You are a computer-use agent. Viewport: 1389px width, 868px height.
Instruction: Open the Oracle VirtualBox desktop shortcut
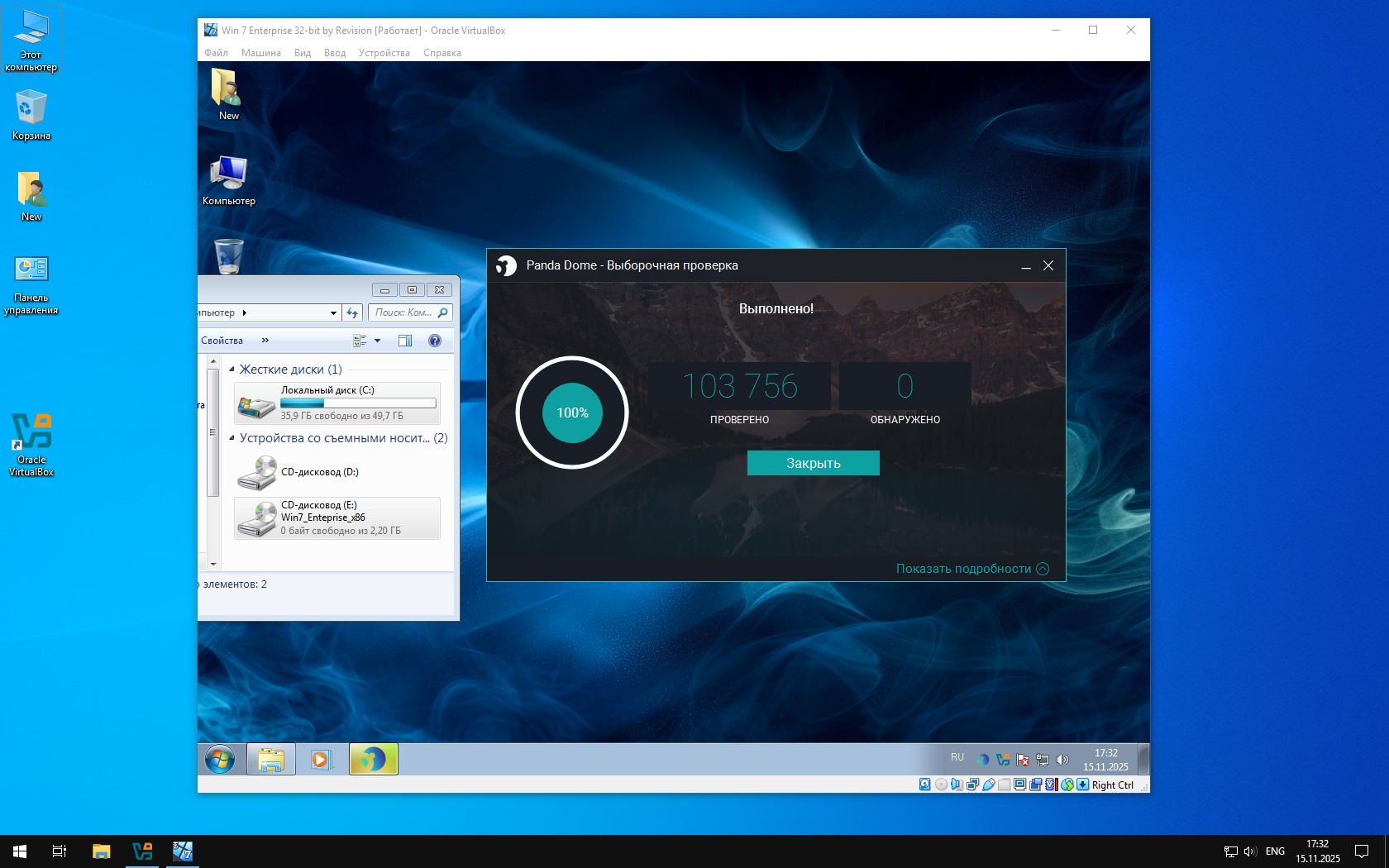point(31,445)
